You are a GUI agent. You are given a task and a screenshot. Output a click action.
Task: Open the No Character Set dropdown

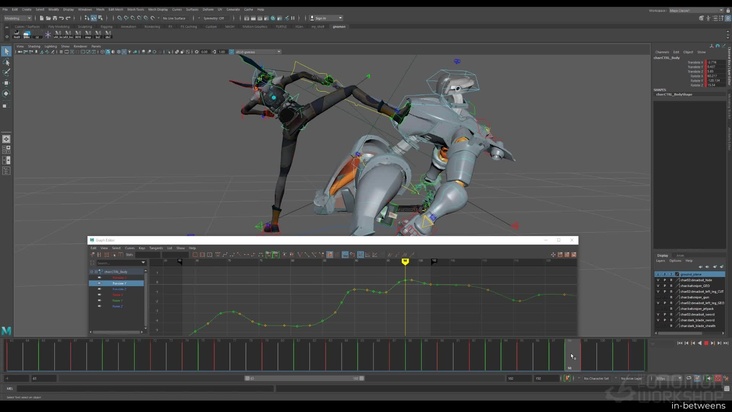pos(597,379)
